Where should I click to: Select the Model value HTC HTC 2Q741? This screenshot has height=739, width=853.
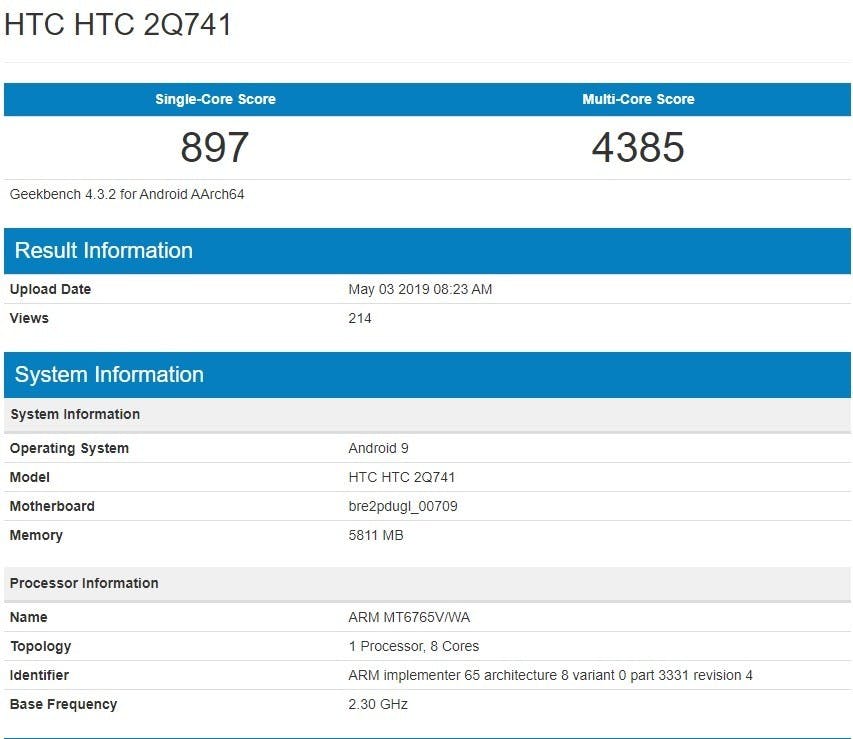click(x=402, y=477)
